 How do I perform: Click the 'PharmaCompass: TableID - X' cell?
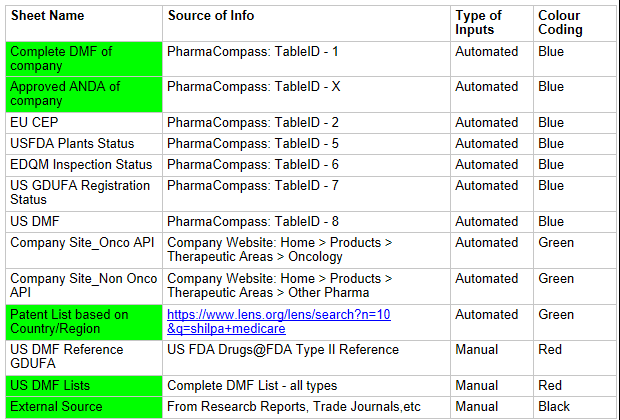pyautogui.click(x=306, y=94)
